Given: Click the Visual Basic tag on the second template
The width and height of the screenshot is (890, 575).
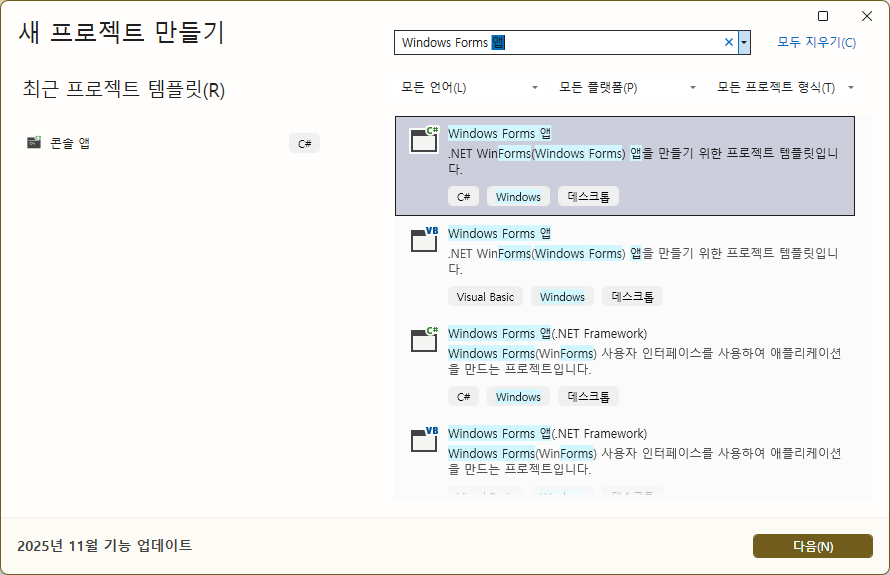Looking at the screenshot, I should point(485,296).
